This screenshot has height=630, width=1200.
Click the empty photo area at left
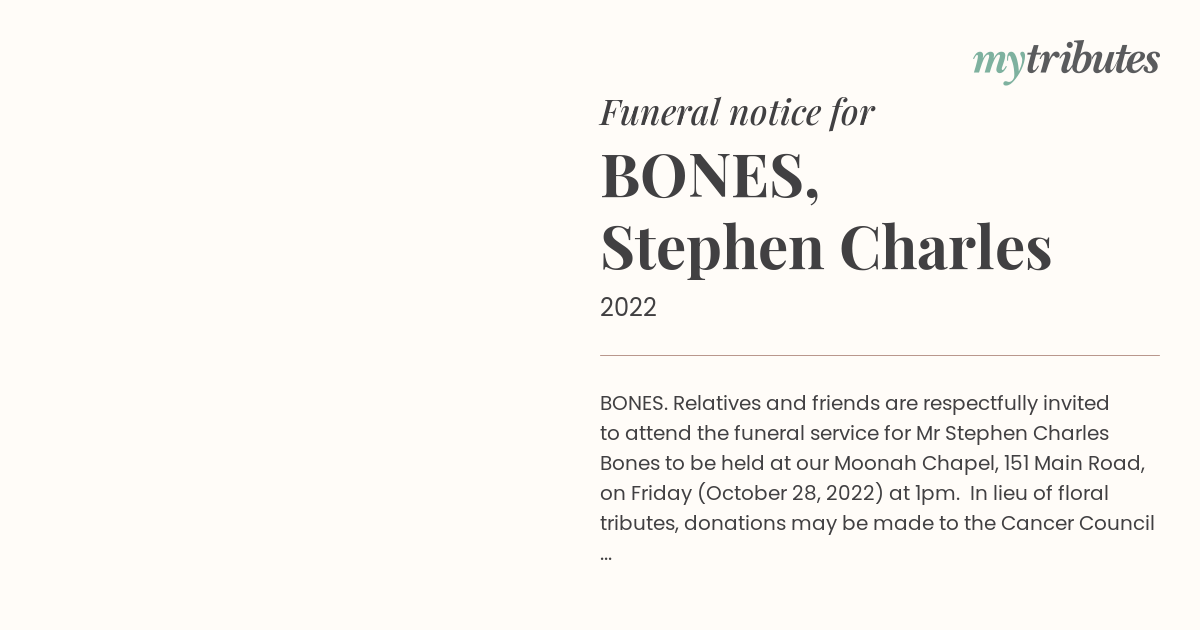tap(290, 315)
